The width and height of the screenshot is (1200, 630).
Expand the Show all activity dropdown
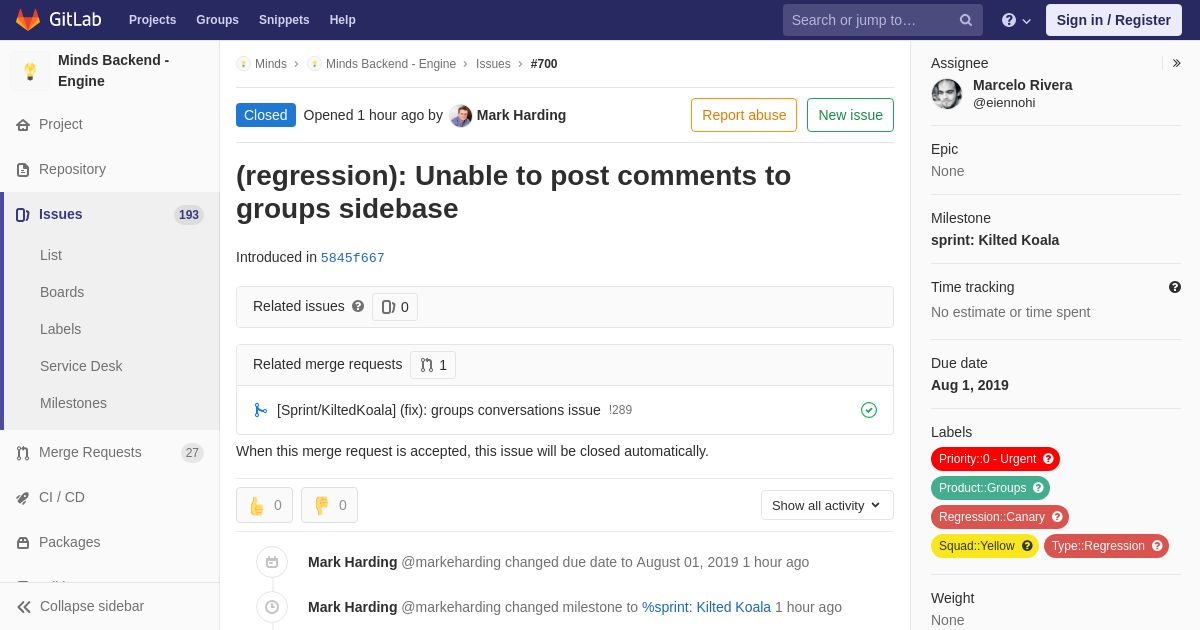tap(827, 505)
